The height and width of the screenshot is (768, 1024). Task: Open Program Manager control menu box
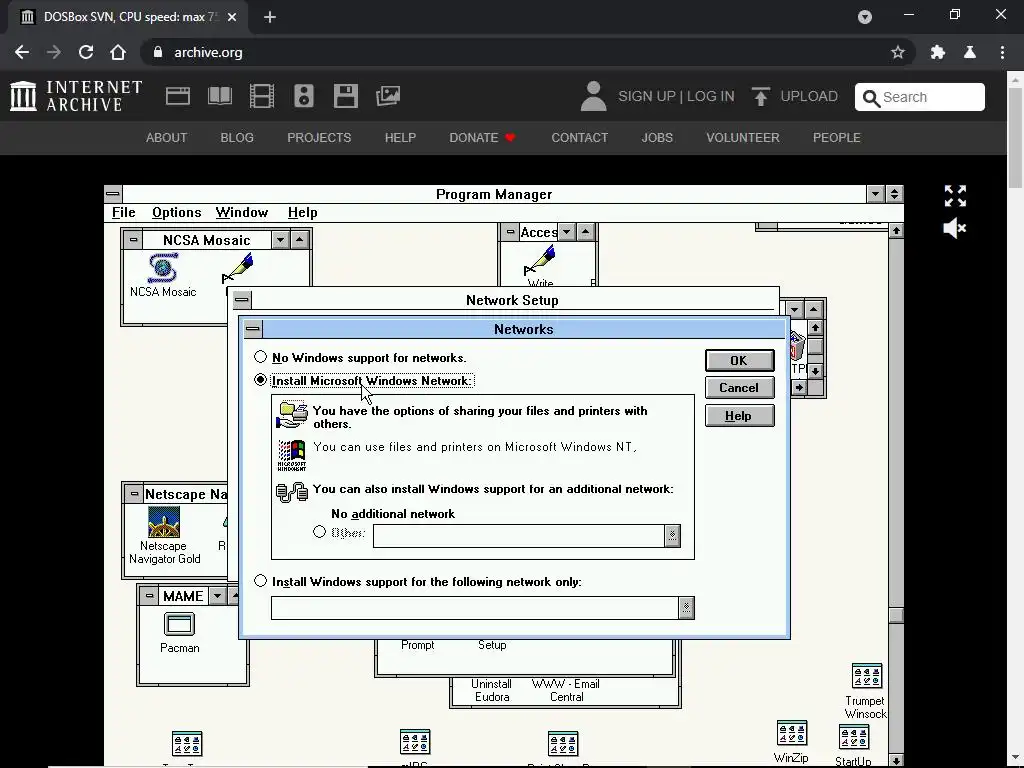113,194
